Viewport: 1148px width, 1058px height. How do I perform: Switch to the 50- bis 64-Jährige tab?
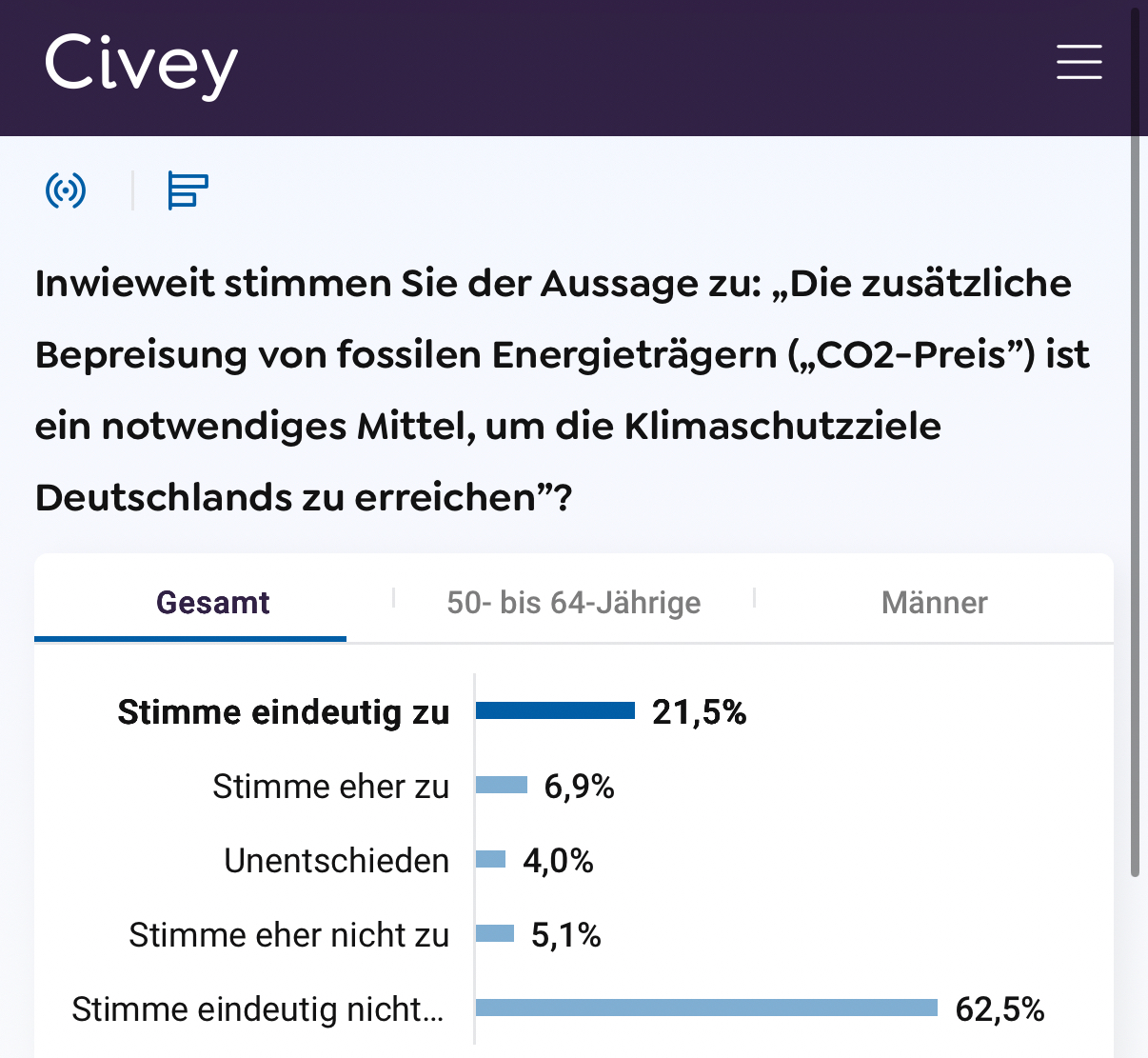(x=573, y=603)
